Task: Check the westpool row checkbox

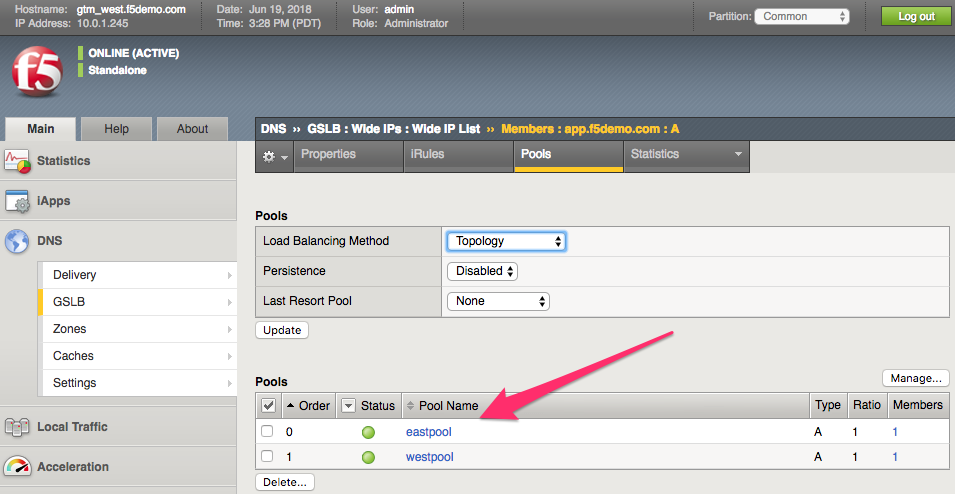Action: point(267,456)
